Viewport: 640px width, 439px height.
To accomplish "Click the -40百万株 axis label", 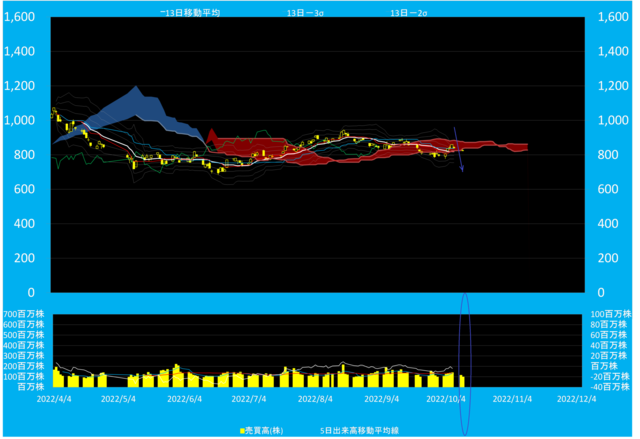I will [x=608, y=387].
